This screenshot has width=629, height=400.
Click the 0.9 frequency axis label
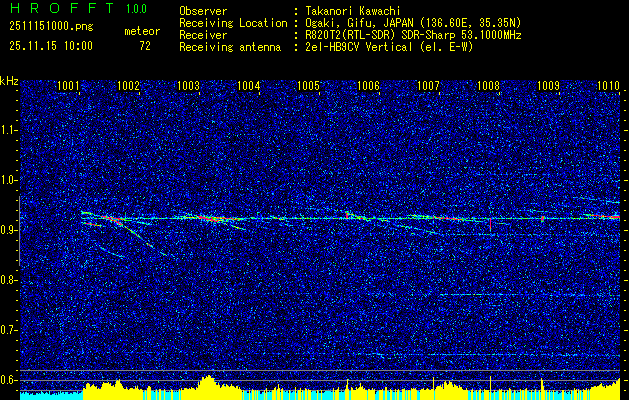coord(9,230)
